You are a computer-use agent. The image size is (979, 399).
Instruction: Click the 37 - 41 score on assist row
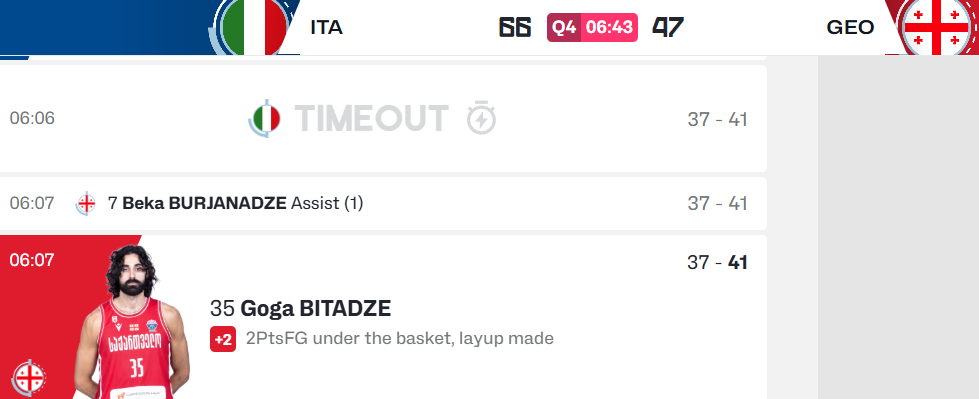tap(717, 204)
